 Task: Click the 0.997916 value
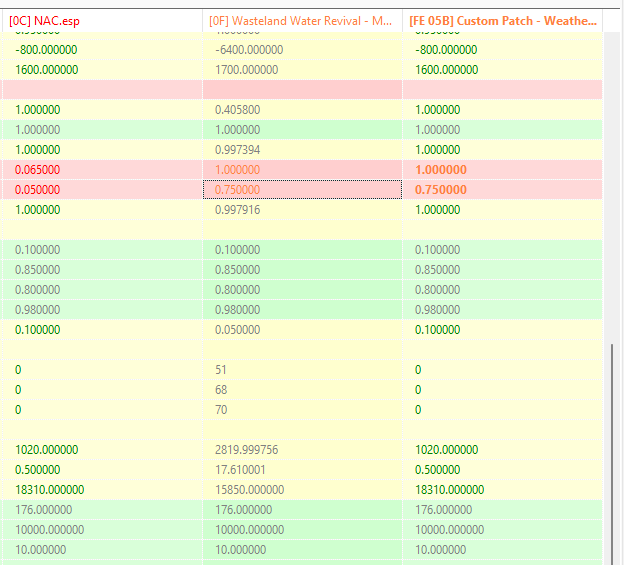click(x=238, y=210)
